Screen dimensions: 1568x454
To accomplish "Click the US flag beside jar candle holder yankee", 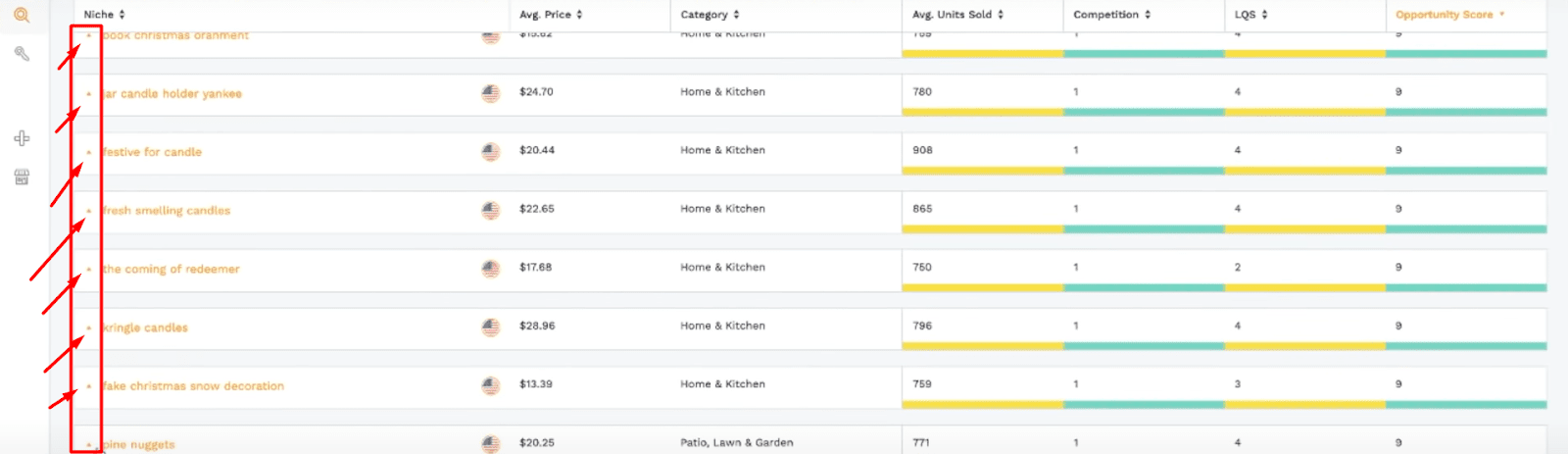I will pyautogui.click(x=491, y=93).
